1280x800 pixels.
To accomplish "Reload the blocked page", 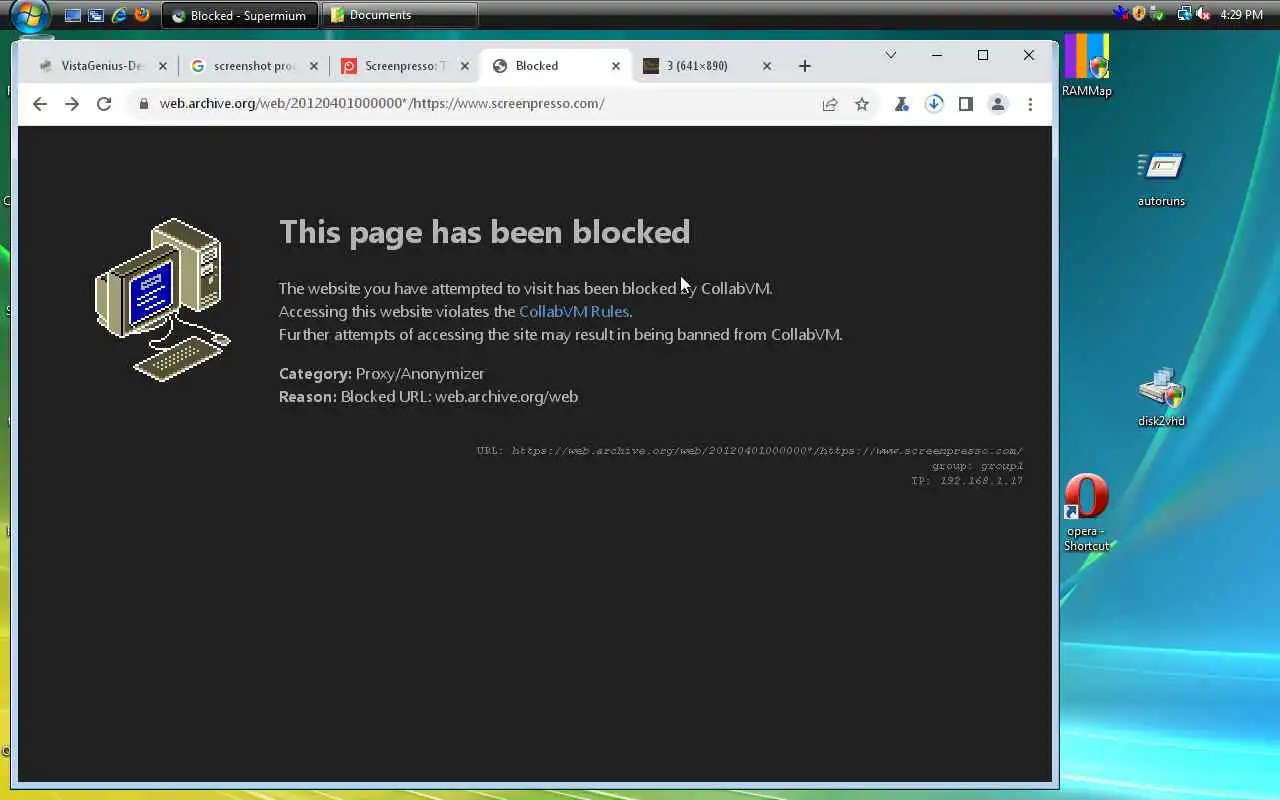I will point(104,104).
